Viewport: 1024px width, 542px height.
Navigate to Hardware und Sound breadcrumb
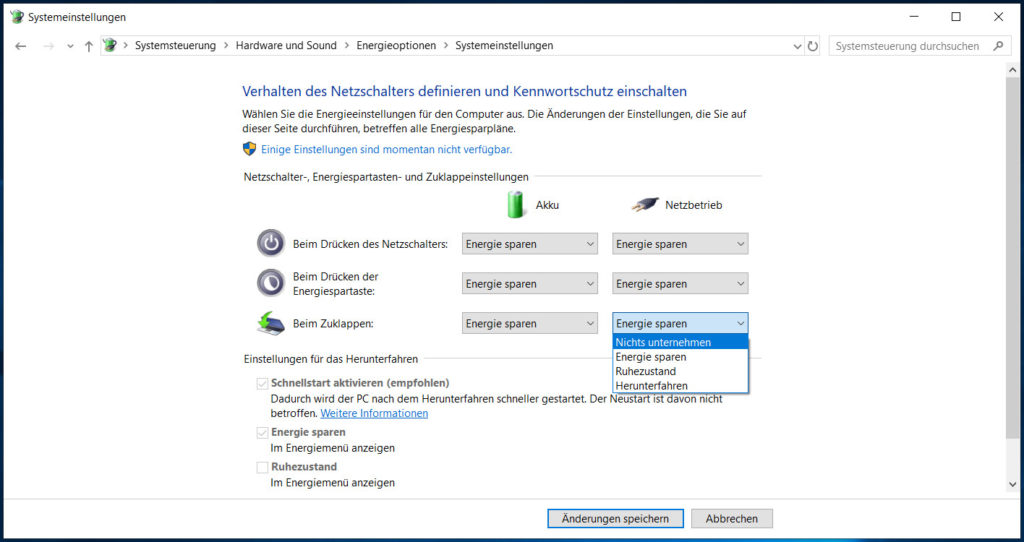[286, 46]
